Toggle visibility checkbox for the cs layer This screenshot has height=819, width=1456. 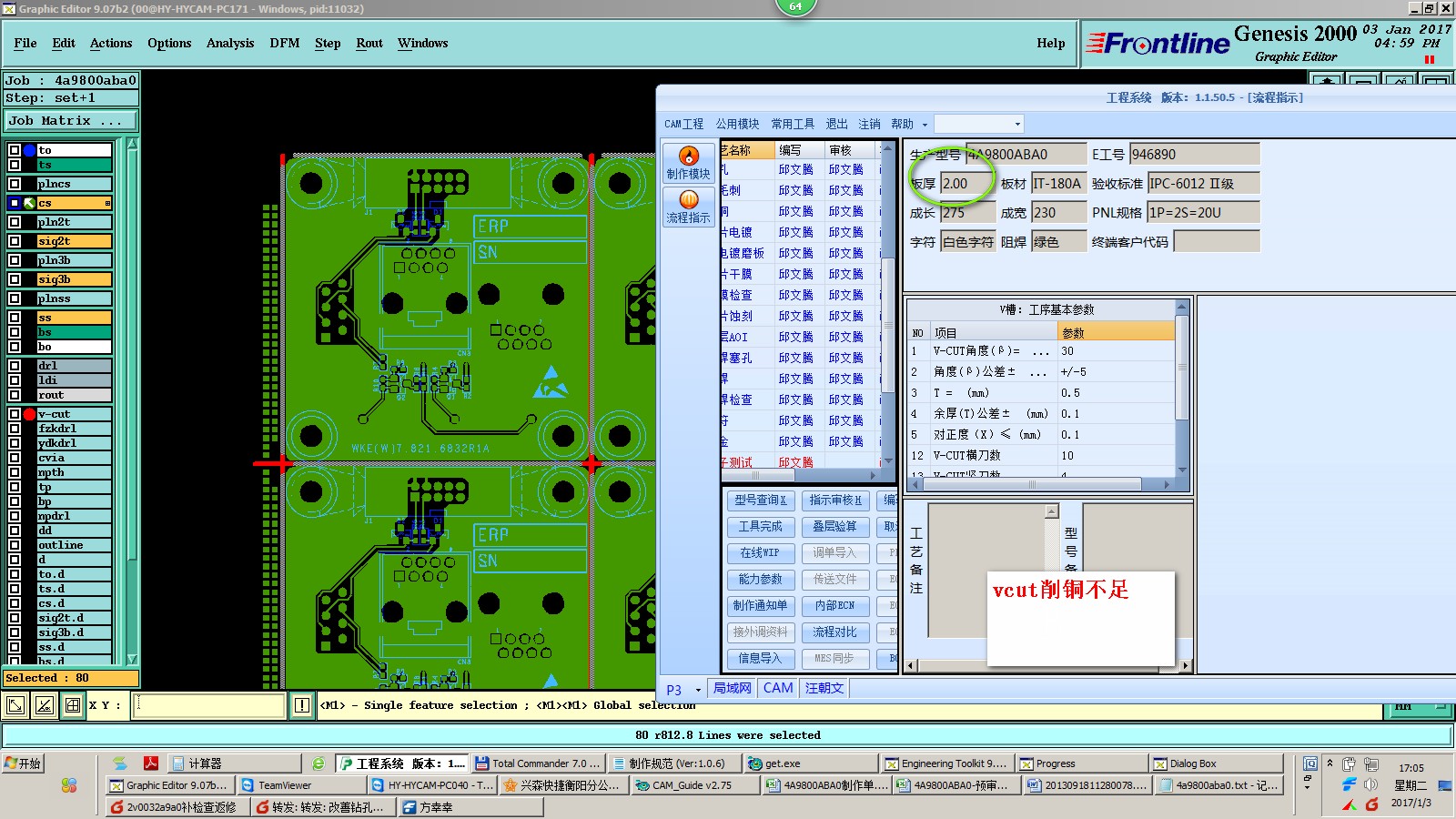(x=15, y=203)
